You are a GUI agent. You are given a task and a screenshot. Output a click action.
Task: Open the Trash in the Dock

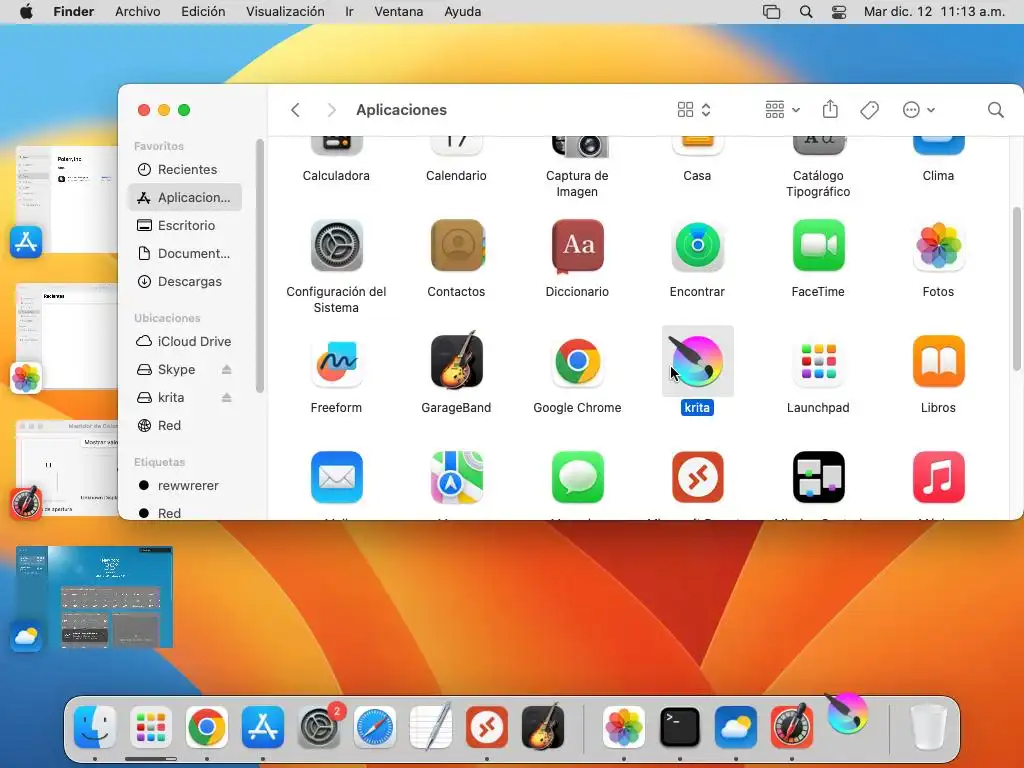928,727
